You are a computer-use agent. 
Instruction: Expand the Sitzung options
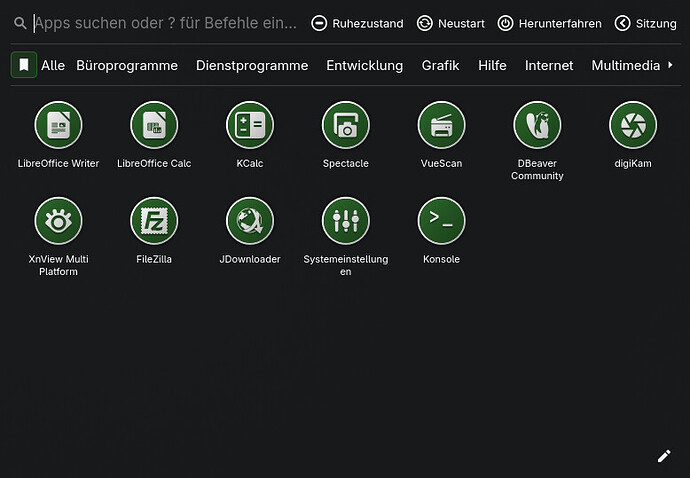(645, 23)
